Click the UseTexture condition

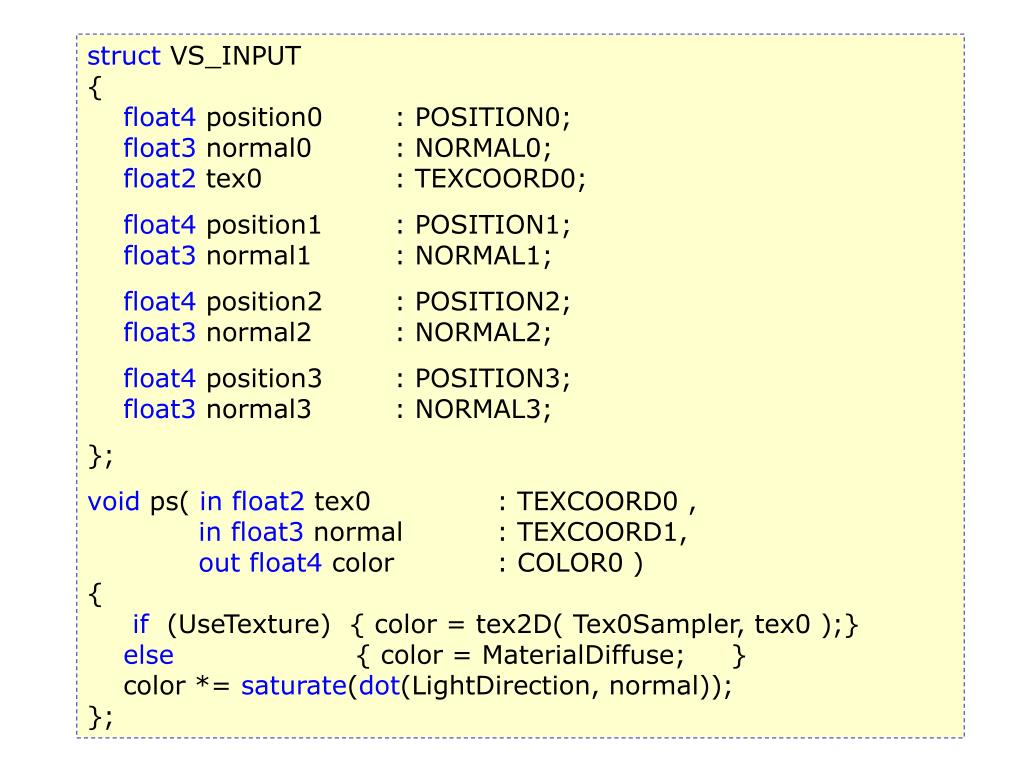coord(249,625)
